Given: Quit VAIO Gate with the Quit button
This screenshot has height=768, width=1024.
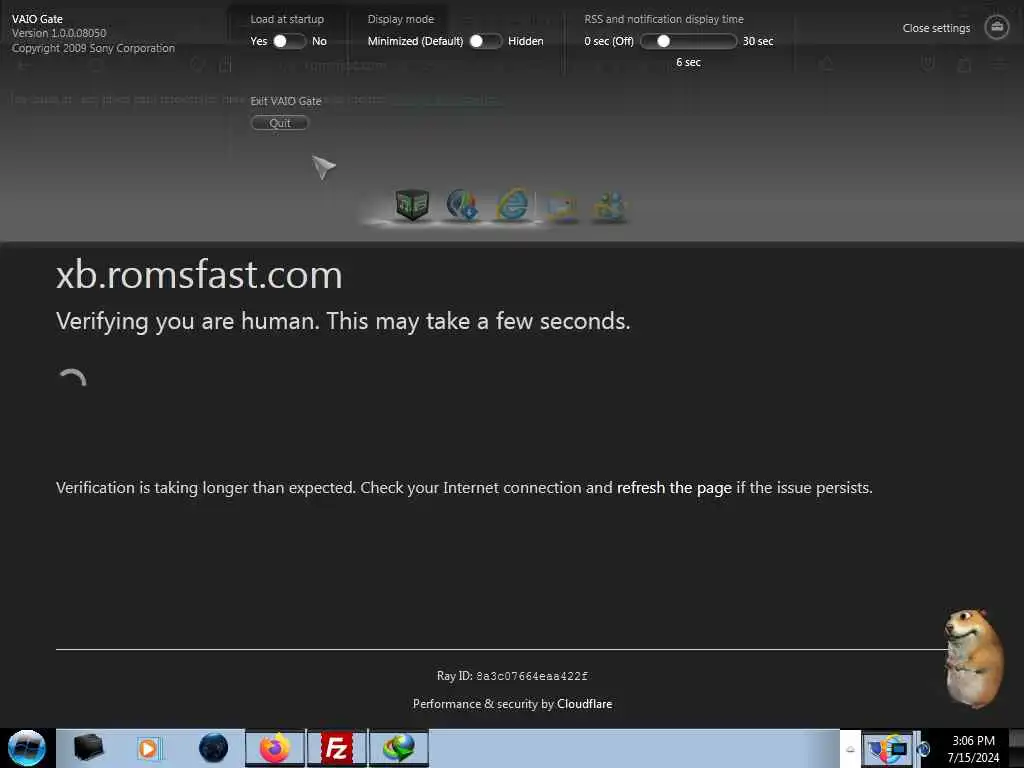Looking at the screenshot, I should (x=280, y=123).
